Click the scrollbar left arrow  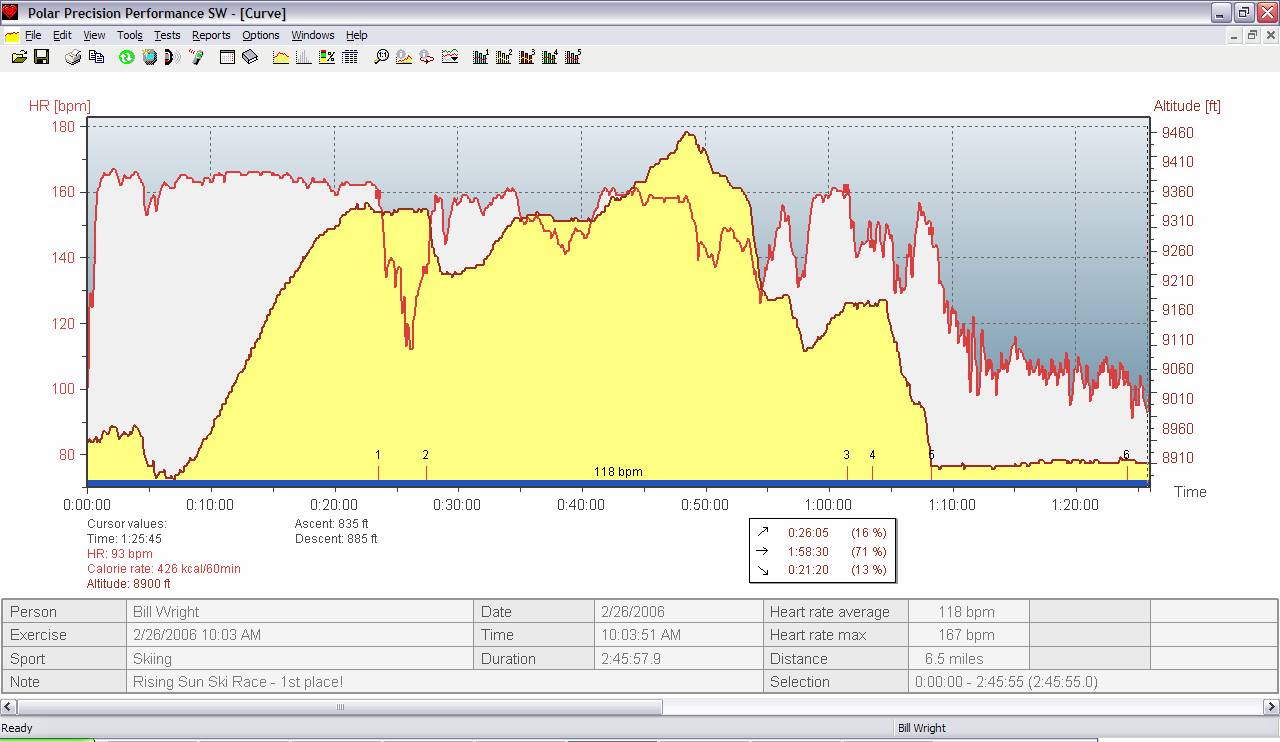[x=8, y=707]
